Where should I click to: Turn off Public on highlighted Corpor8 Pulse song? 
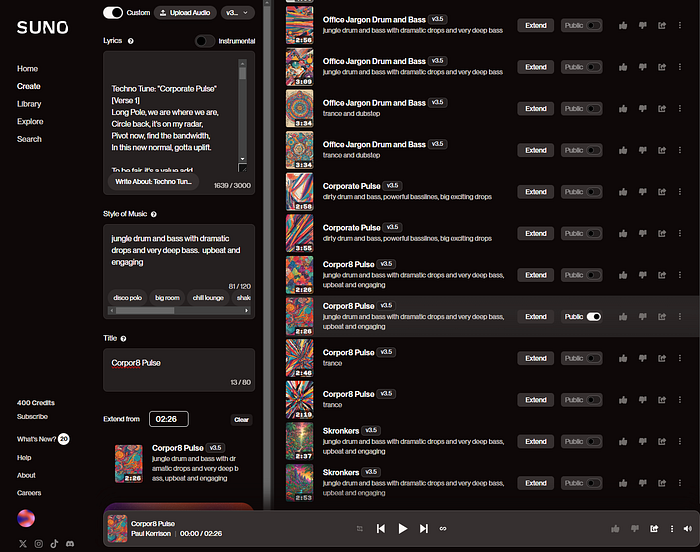[593, 317]
